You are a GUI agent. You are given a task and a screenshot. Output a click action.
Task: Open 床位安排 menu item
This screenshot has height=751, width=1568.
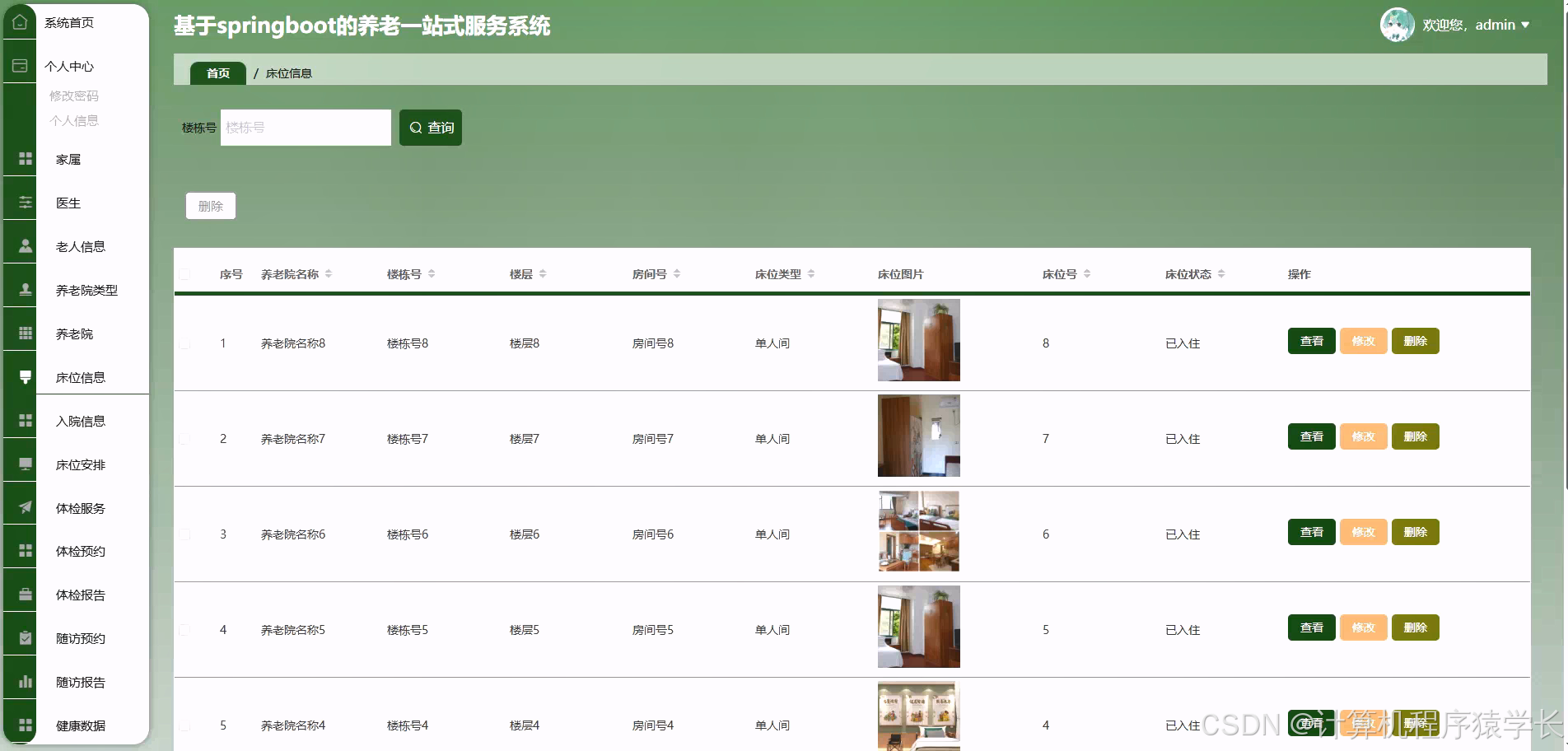(x=81, y=464)
